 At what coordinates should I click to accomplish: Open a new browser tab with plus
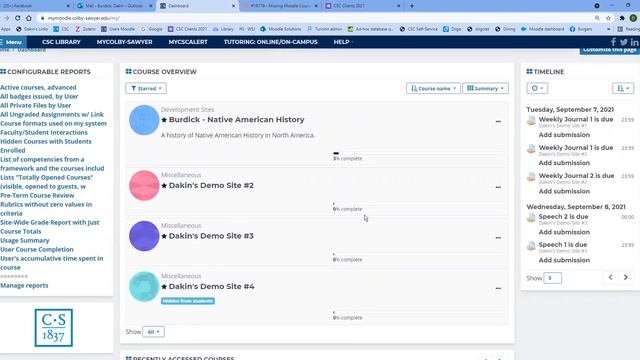tap(412, 6)
